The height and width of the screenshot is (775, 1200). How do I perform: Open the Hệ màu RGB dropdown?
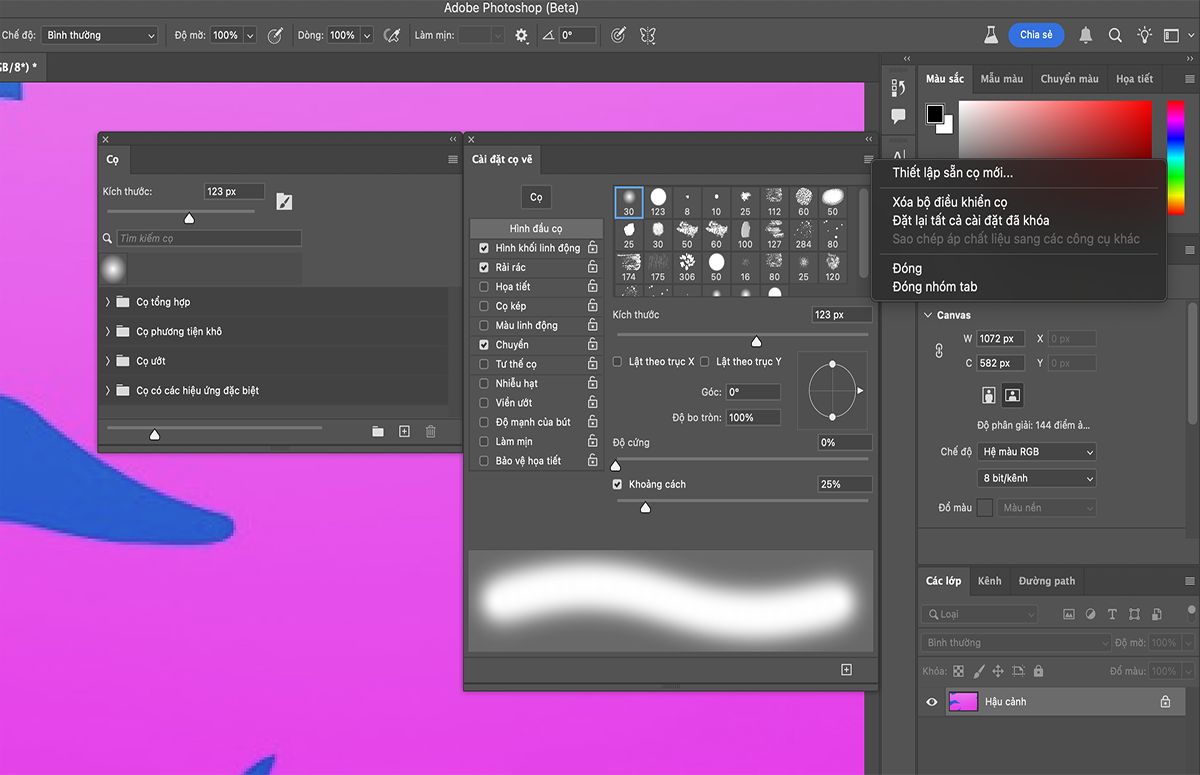(1037, 452)
